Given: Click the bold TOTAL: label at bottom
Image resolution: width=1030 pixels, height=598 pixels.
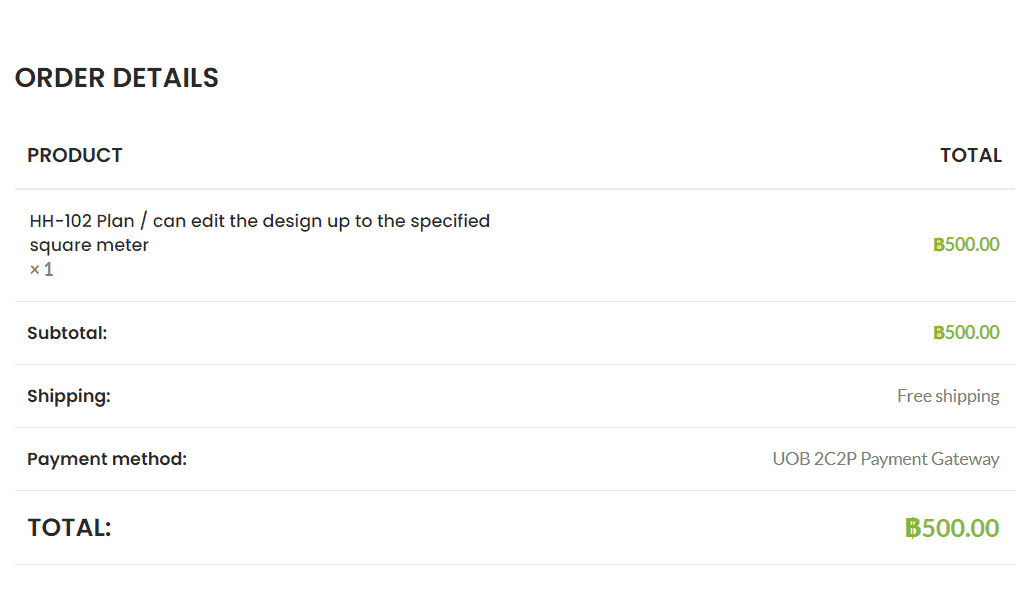Looking at the screenshot, I should tap(69, 528).
